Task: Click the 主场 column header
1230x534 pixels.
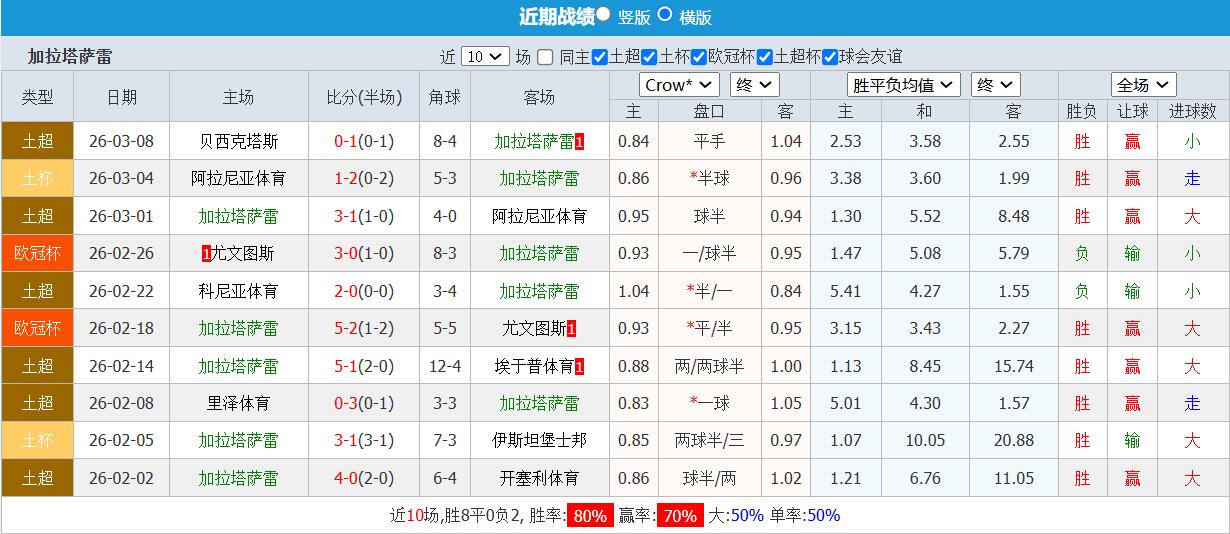Action: click(238, 97)
